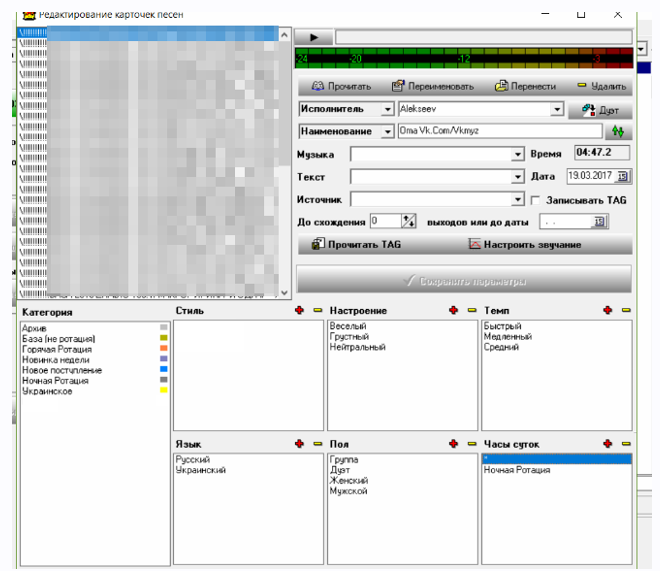Viewport: 660px width, 571px height.
Task: Click the Время duration field
Action: pyautogui.click(x=602, y=152)
